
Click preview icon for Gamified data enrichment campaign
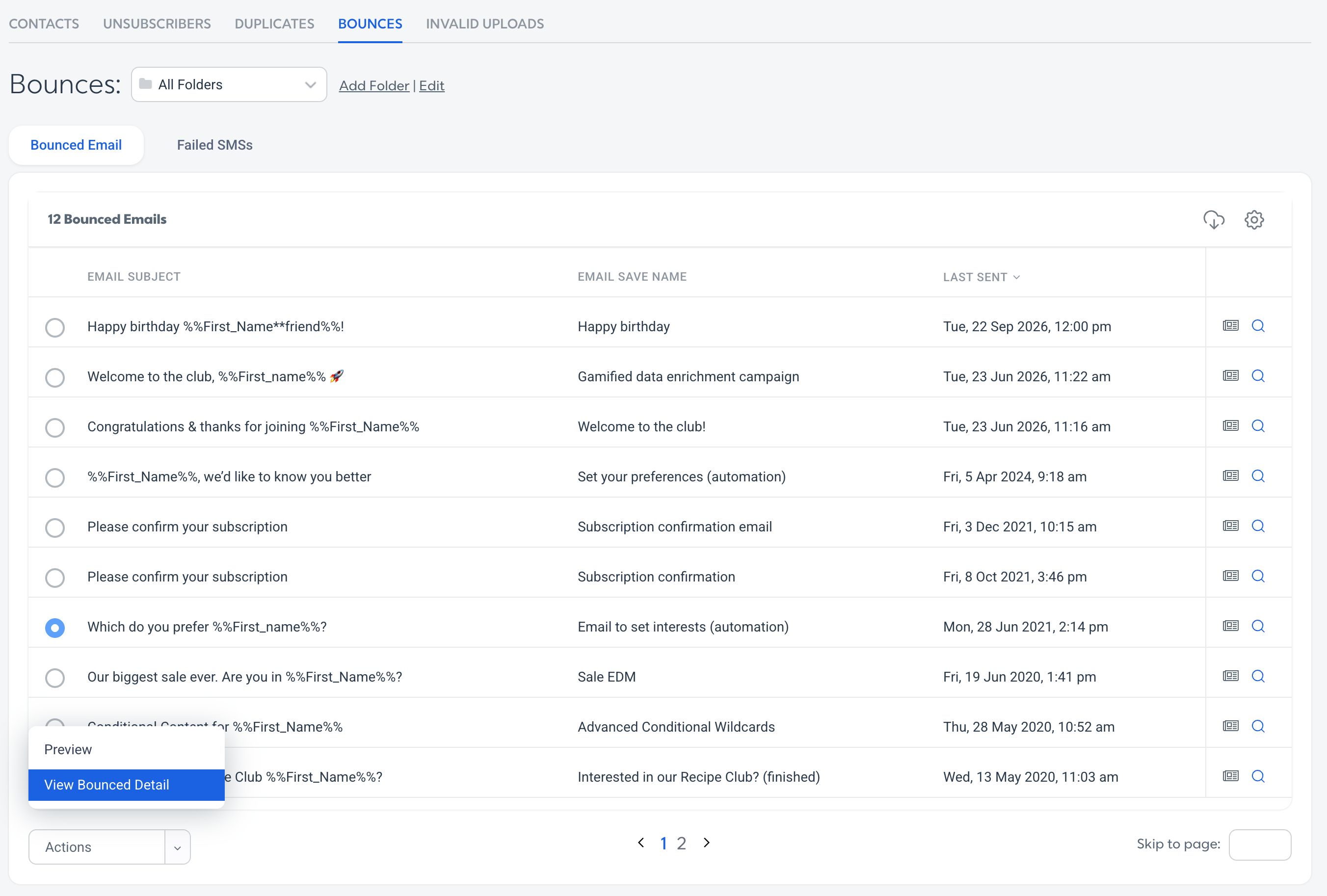(x=1230, y=376)
